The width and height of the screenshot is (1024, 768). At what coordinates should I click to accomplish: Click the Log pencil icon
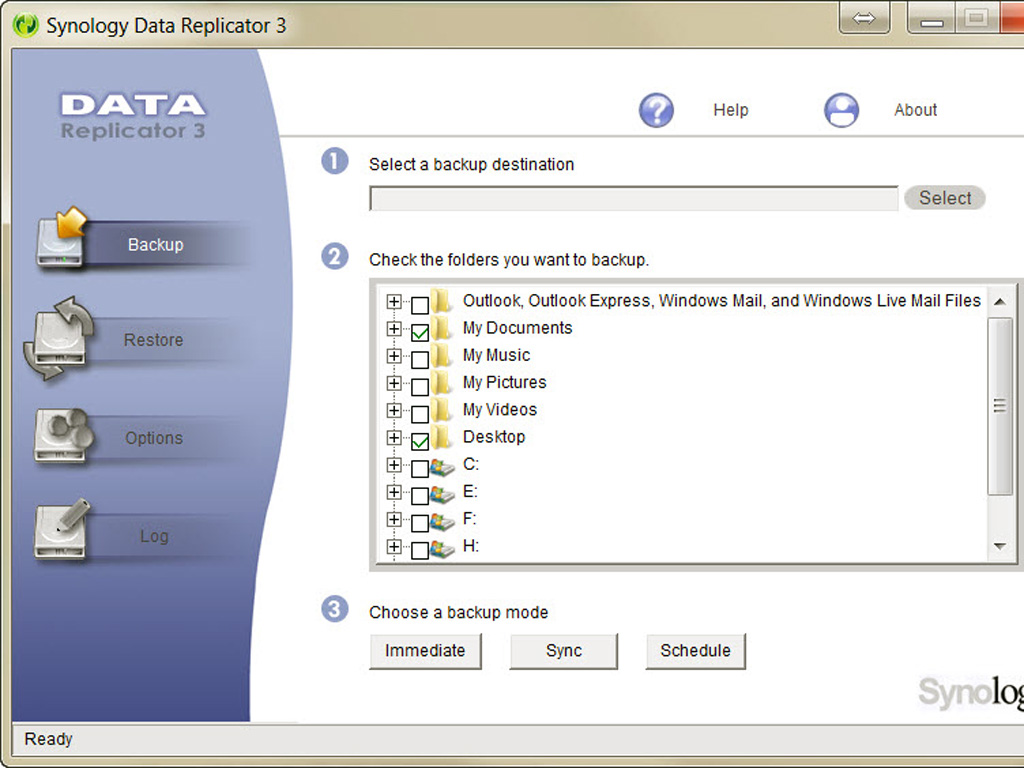pyautogui.click(x=62, y=530)
